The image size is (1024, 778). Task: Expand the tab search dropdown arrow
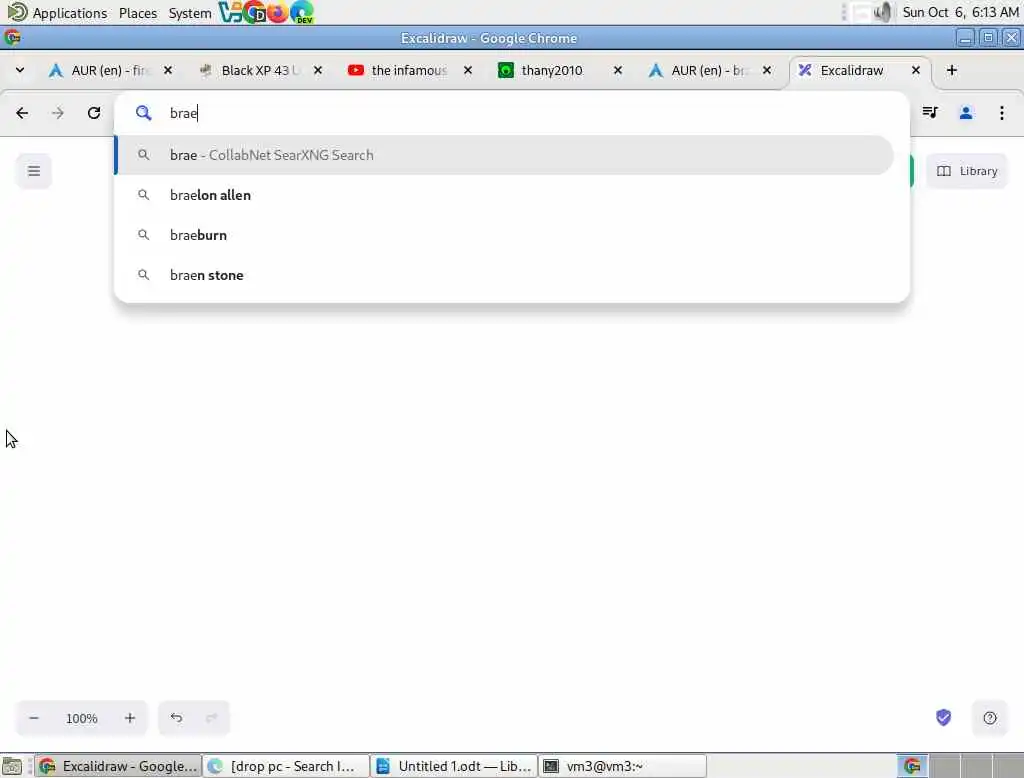click(x=20, y=70)
